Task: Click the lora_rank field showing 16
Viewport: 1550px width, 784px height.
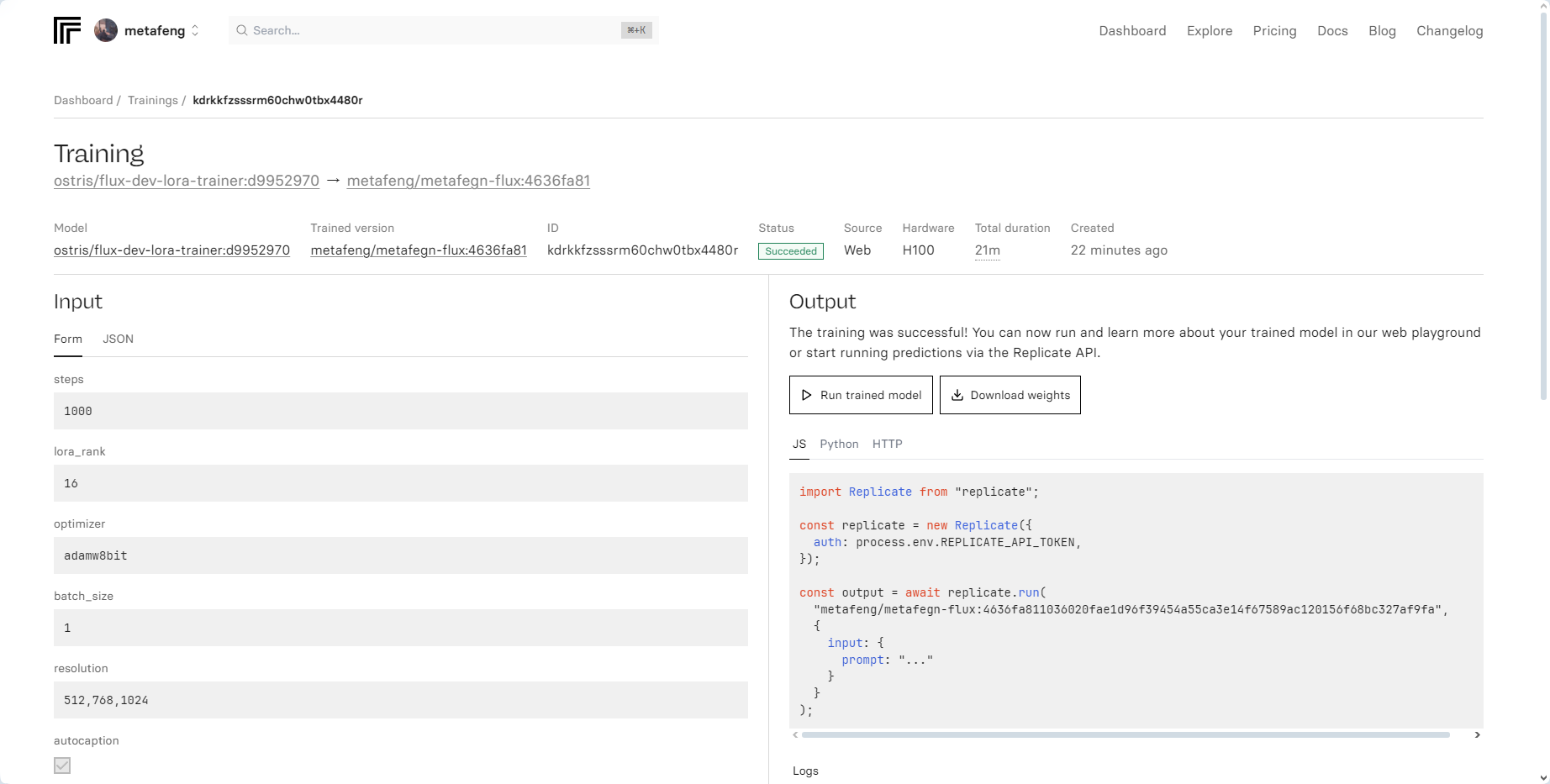Action: [401, 483]
